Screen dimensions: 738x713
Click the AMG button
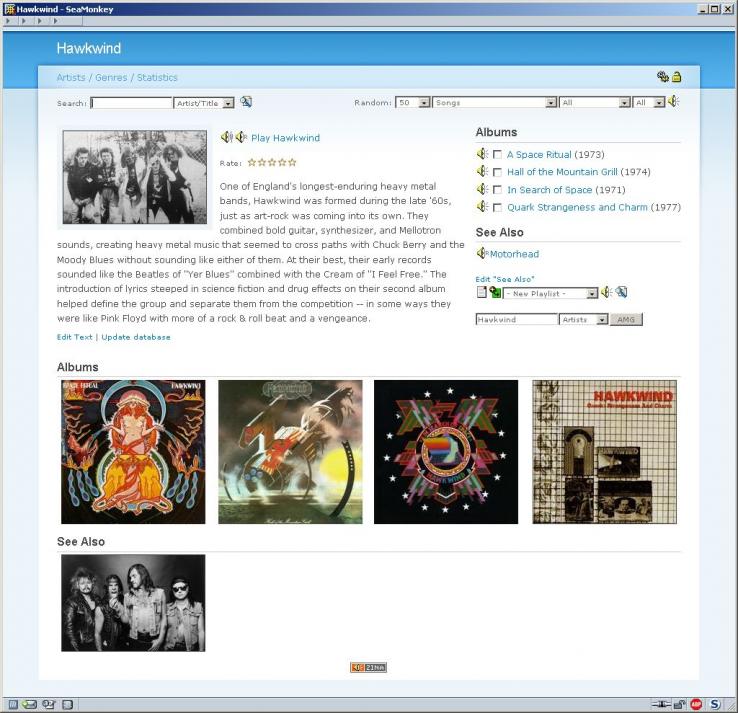626,320
